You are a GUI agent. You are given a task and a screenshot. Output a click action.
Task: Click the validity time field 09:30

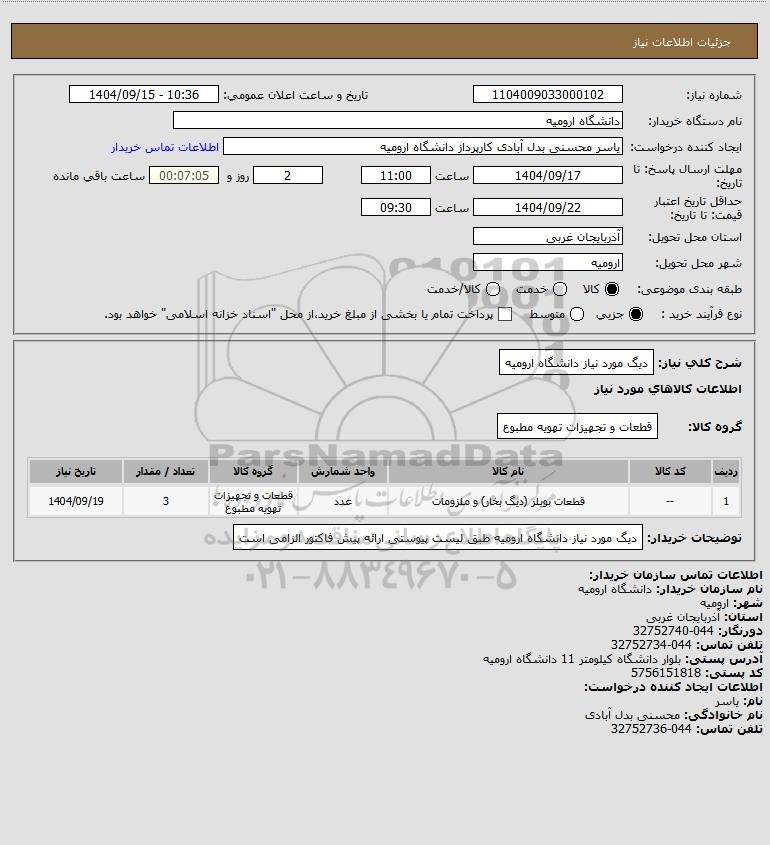pyautogui.click(x=396, y=207)
